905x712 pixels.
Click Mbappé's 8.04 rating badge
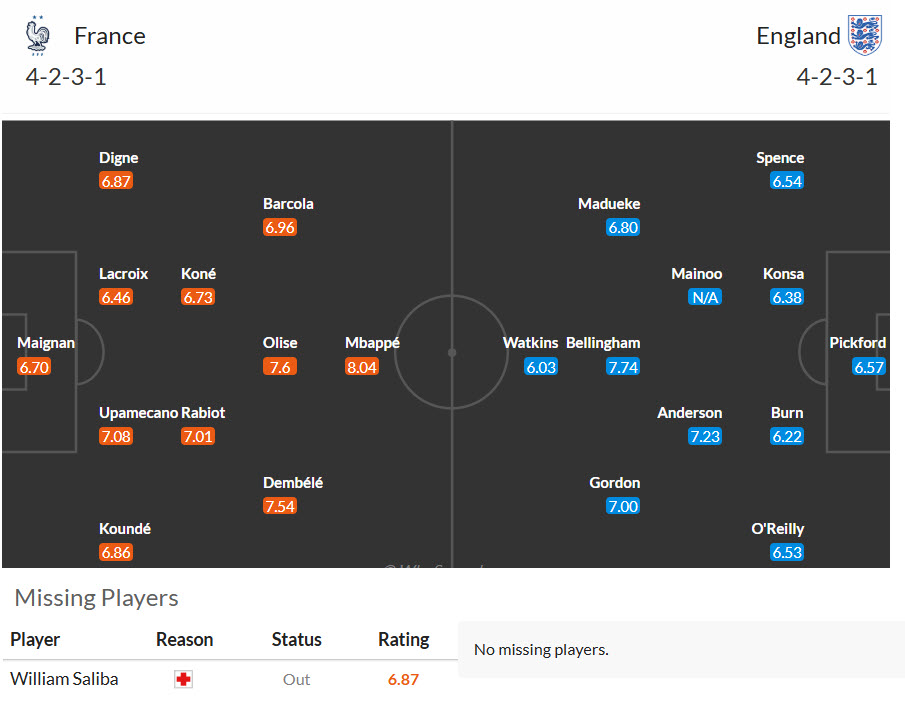point(362,367)
